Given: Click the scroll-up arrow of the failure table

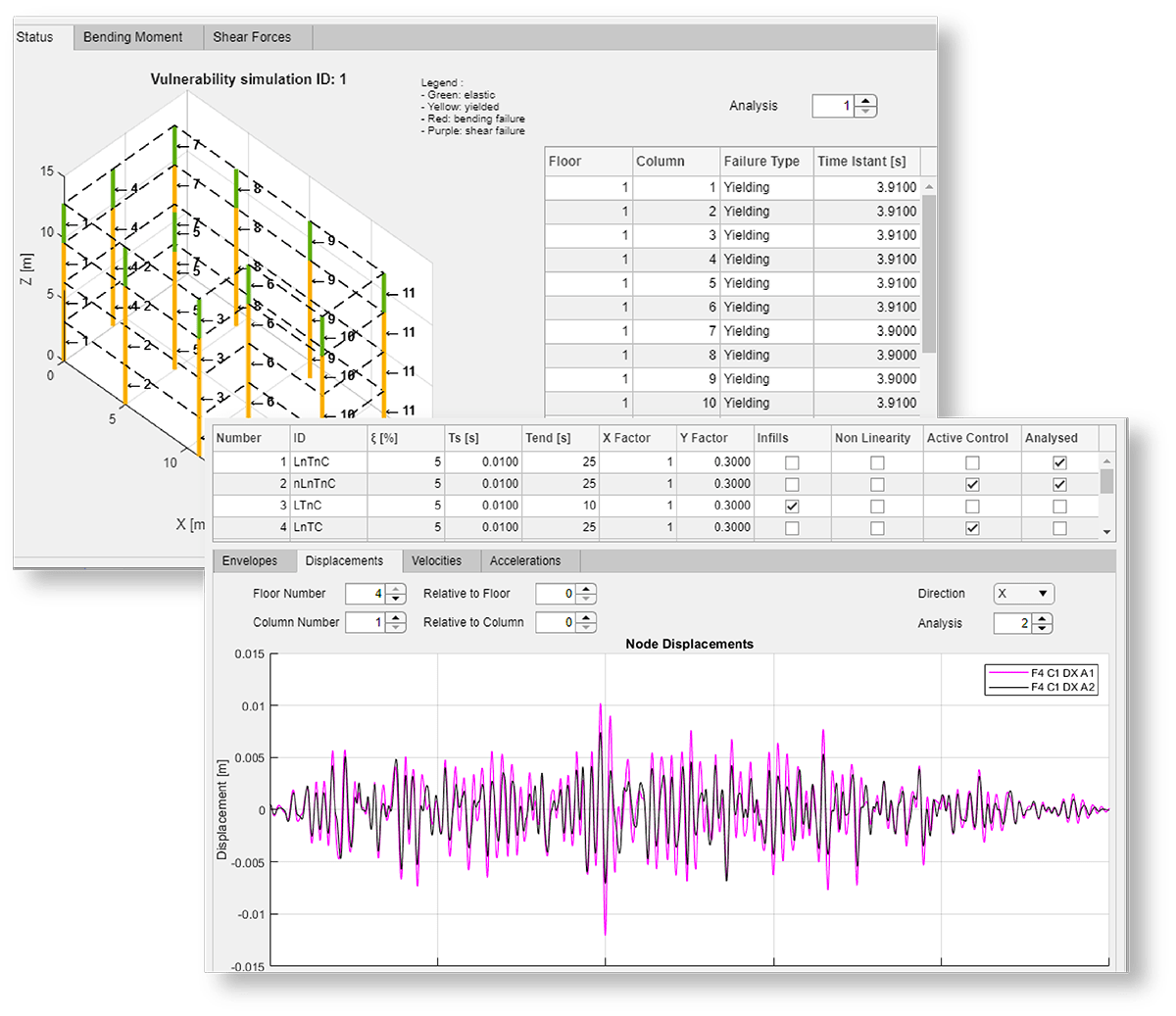Looking at the screenshot, I should 929,186.
